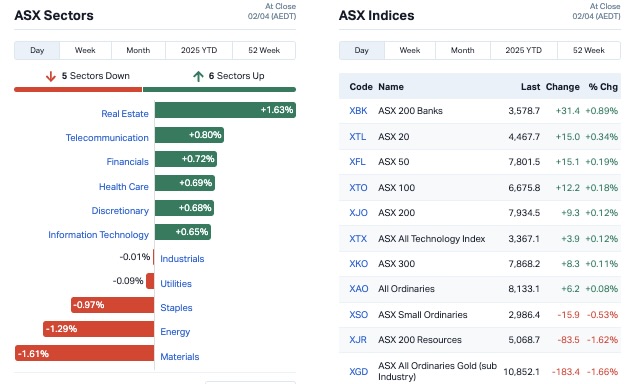Click the green Sectors Up arrow icon

coord(198,76)
